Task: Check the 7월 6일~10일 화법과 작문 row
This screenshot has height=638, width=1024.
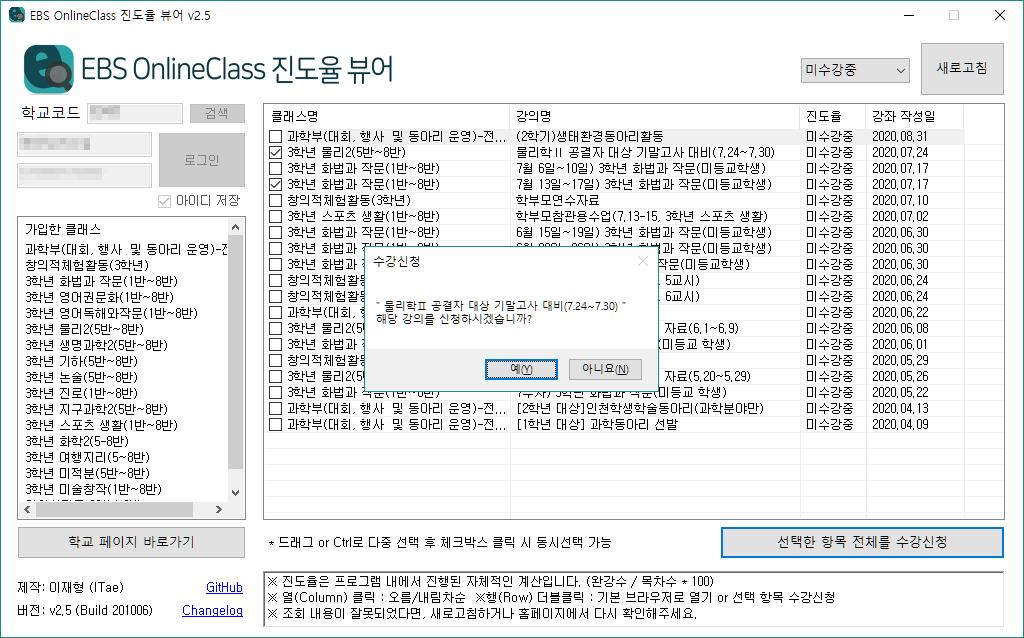Action: point(276,168)
